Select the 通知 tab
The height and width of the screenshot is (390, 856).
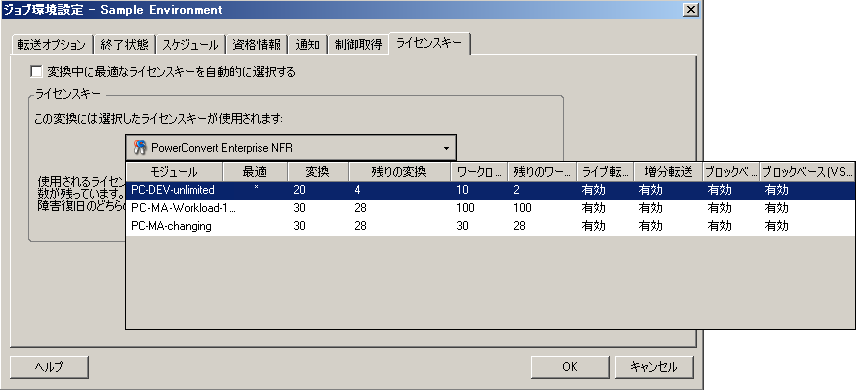pyautogui.click(x=307, y=45)
